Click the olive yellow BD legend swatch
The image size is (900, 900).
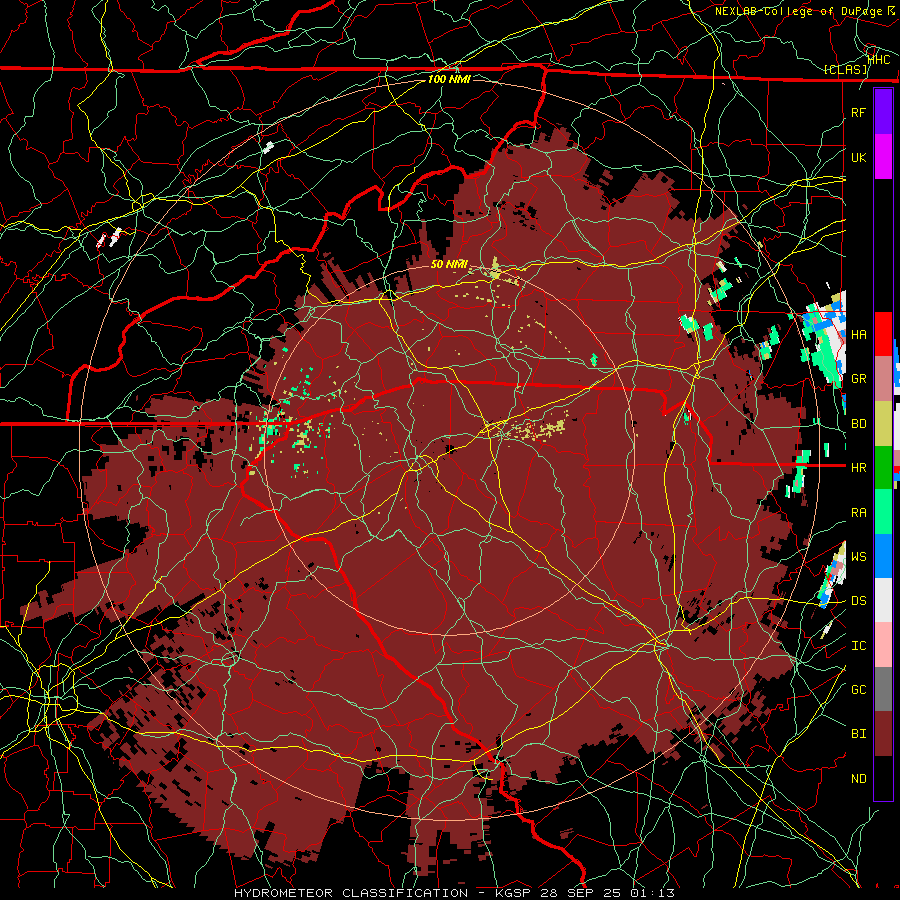[883, 424]
